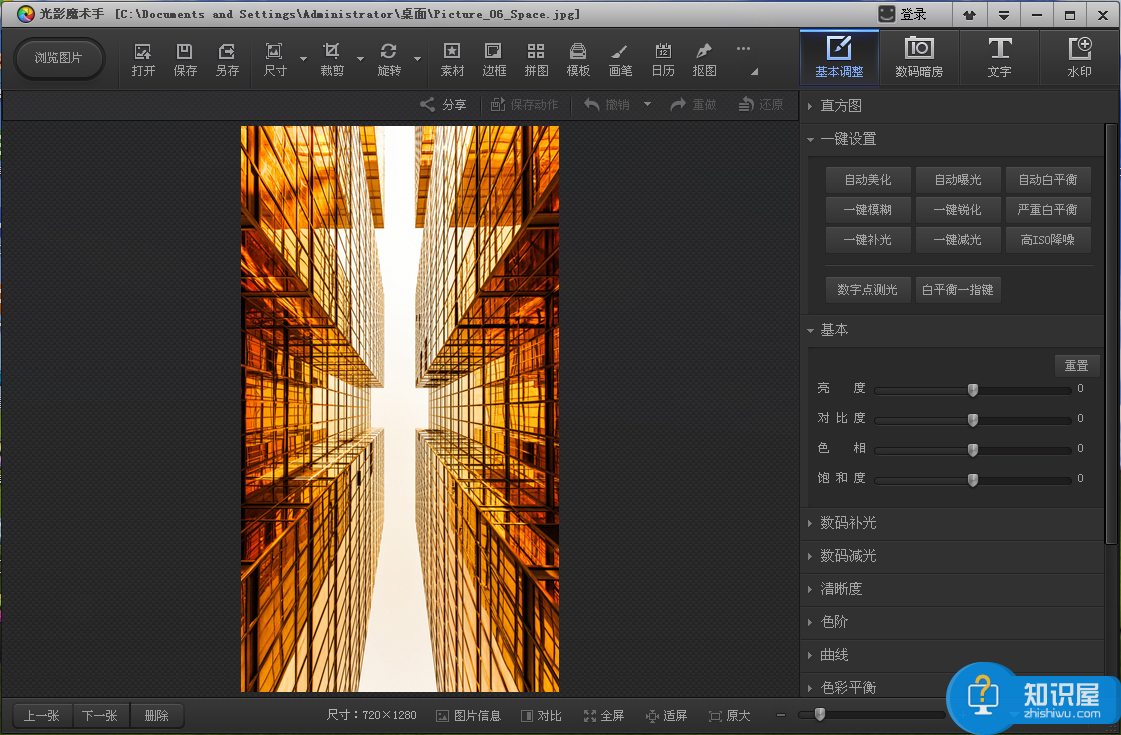Click the 浏览图片 (Browse pictures) button

tap(59, 58)
